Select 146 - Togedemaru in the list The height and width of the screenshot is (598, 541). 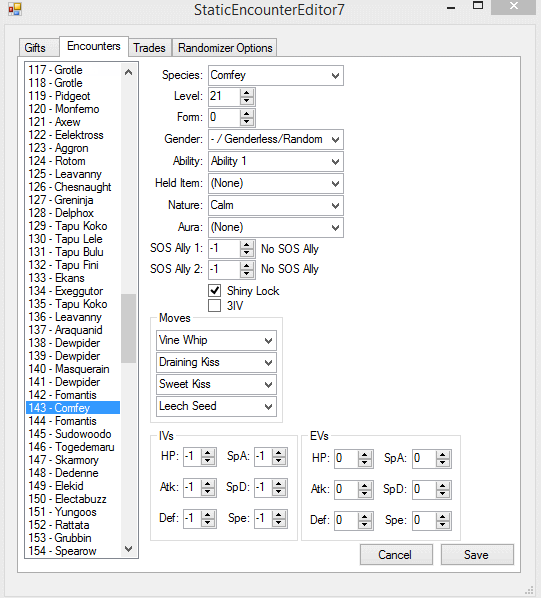click(x=73, y=447)
